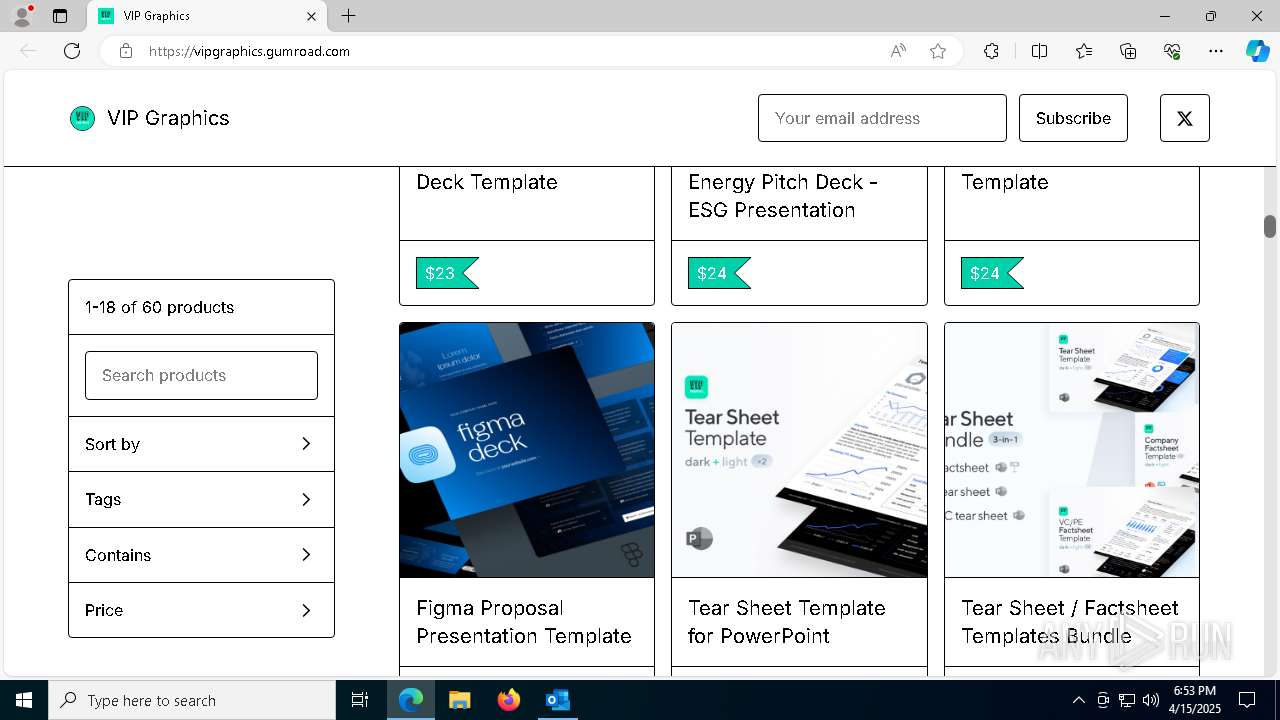This screenshot has width=1280, height=720.
Task: Open Tear Sheet Template for PowerPoint link
Action: [x=787, y=622]
